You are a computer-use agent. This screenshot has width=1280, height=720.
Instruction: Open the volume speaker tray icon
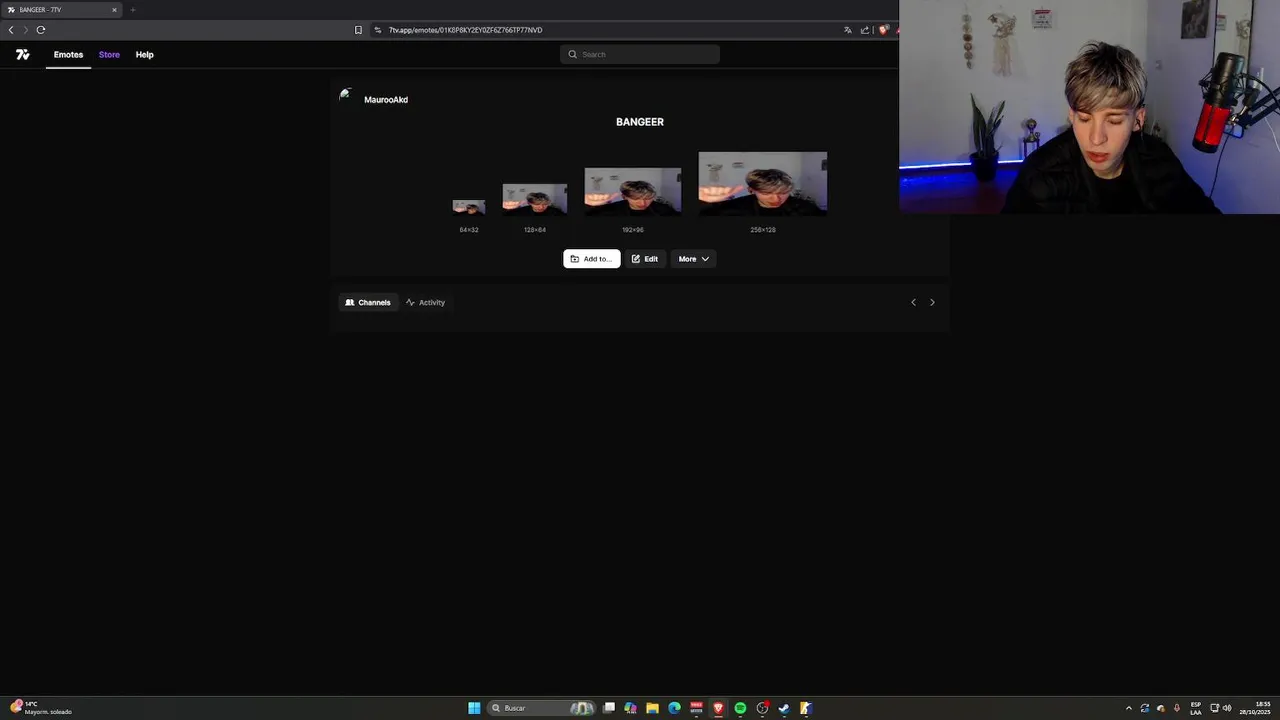click(x=1227, y=708)
